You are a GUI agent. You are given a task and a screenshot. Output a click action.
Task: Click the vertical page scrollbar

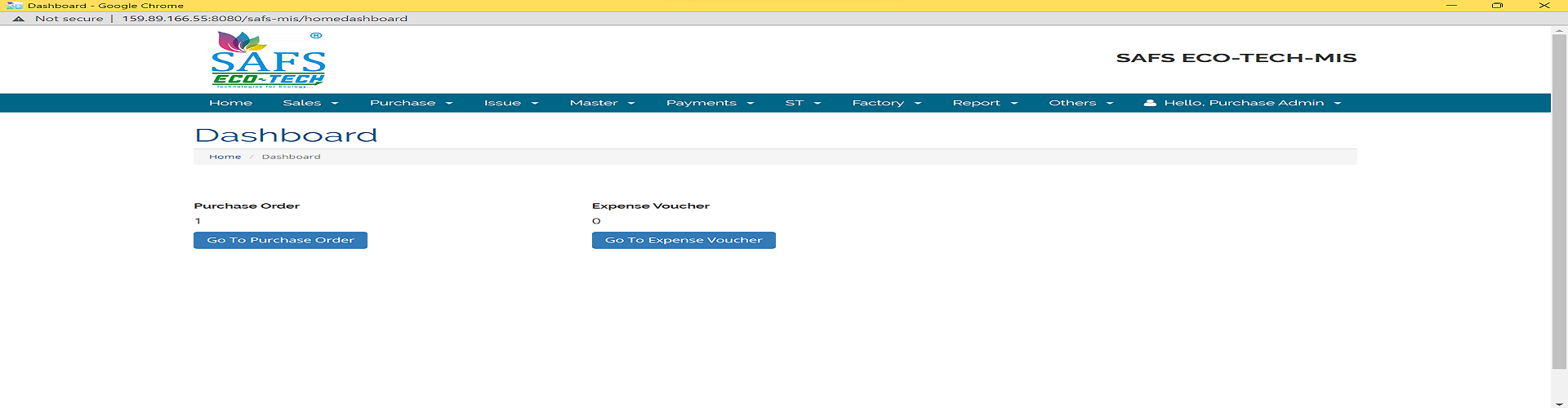1558,204
